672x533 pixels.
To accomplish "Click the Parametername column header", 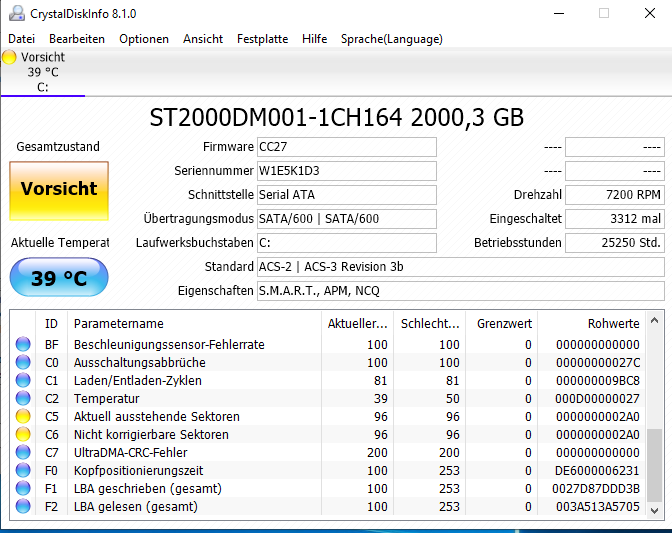I will click(x=194, y=323).
